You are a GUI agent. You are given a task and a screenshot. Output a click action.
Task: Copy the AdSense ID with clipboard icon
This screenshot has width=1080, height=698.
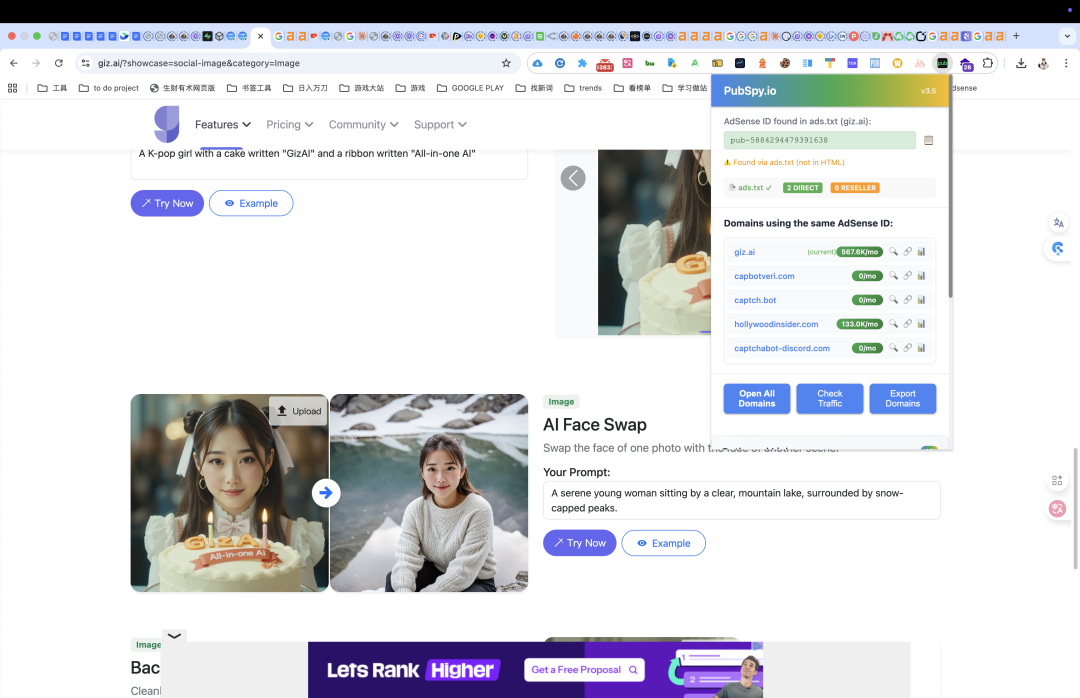click(x=928, y=141)
